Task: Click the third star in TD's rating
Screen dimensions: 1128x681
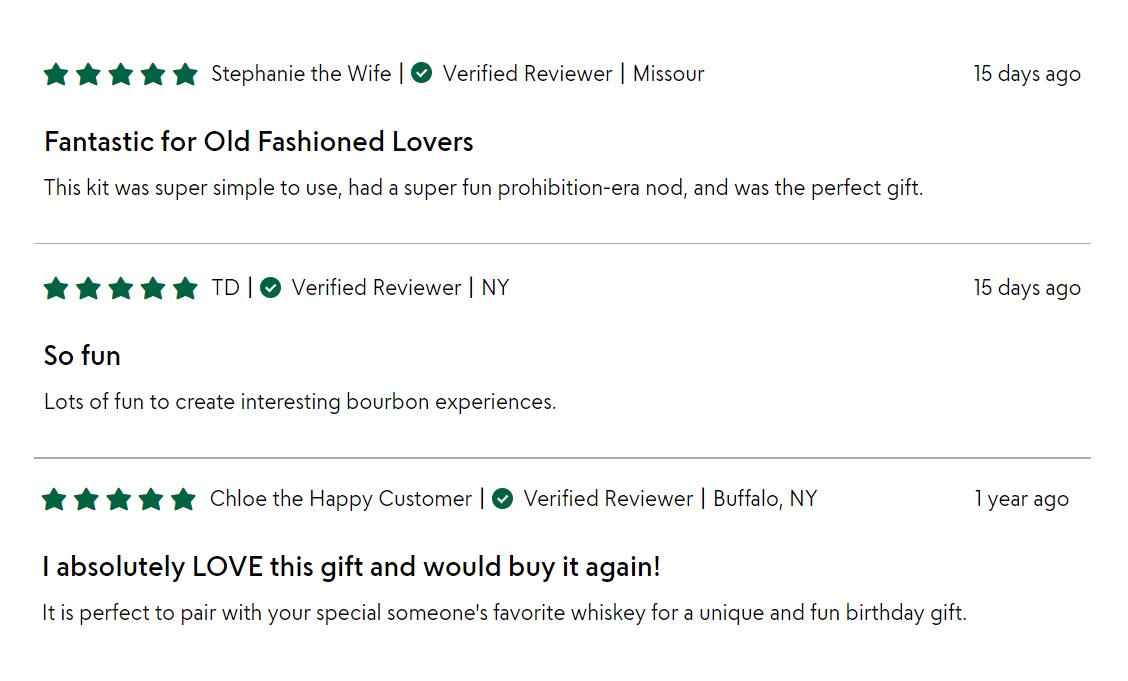Action: pos(121,288)
